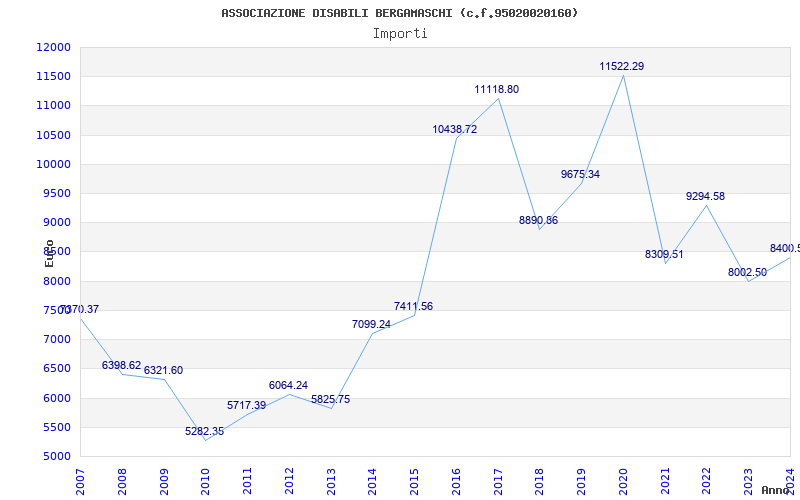Select the 8890.86 data label
The image size is (800, 500).
538,220
